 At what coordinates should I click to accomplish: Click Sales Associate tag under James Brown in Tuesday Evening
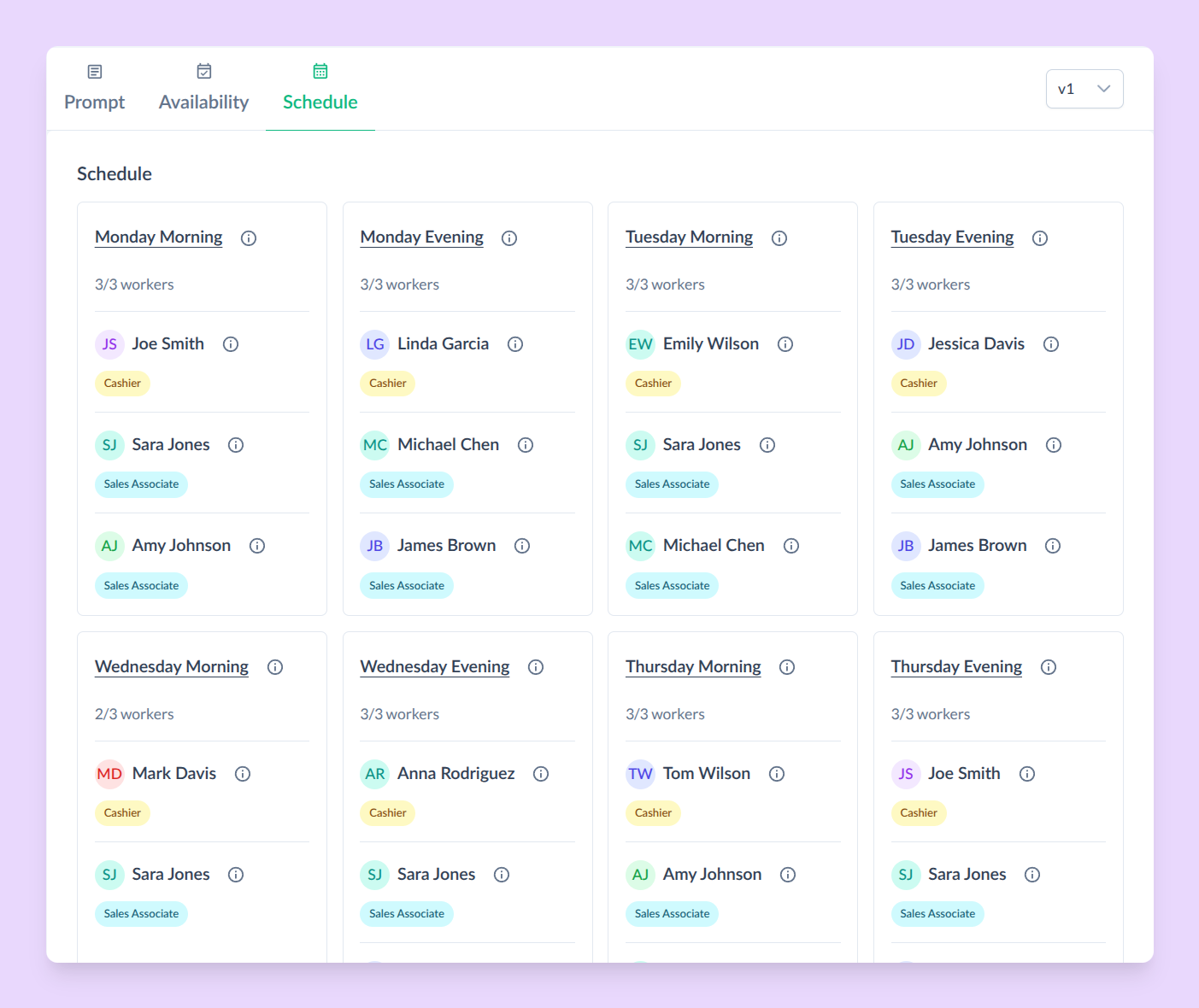[x=937, y=586]
